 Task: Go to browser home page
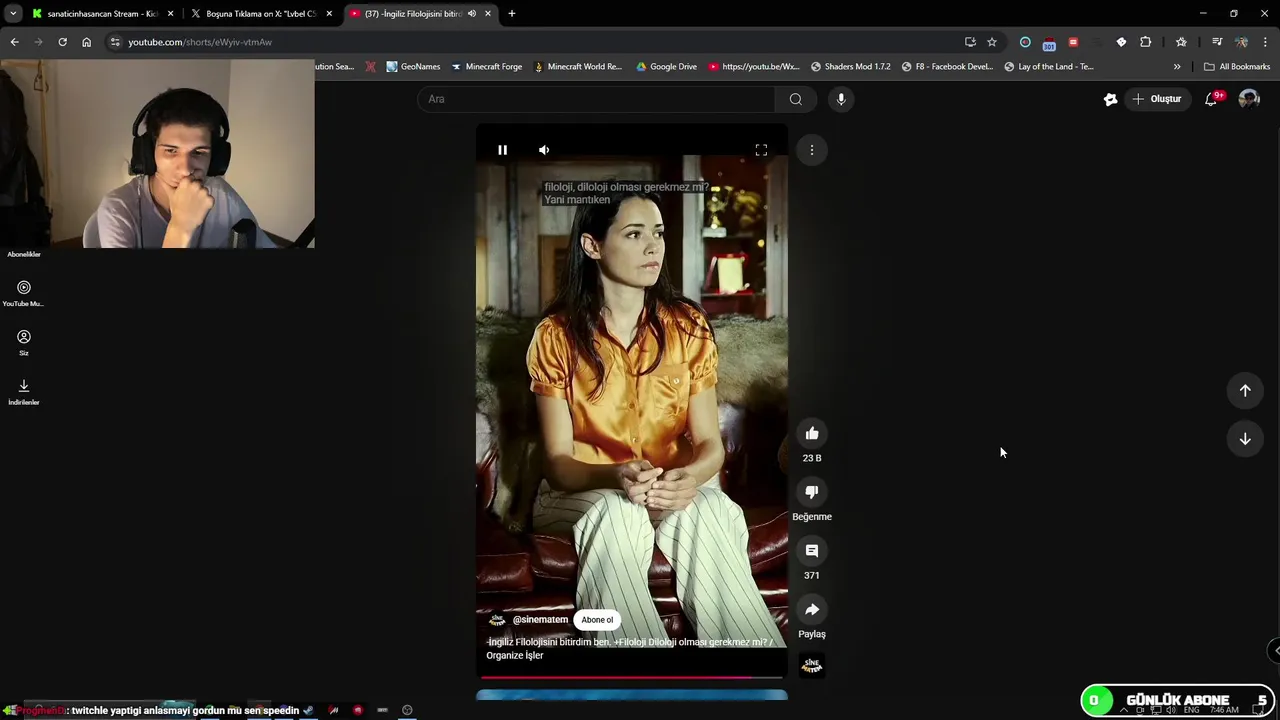coord(87,42)
